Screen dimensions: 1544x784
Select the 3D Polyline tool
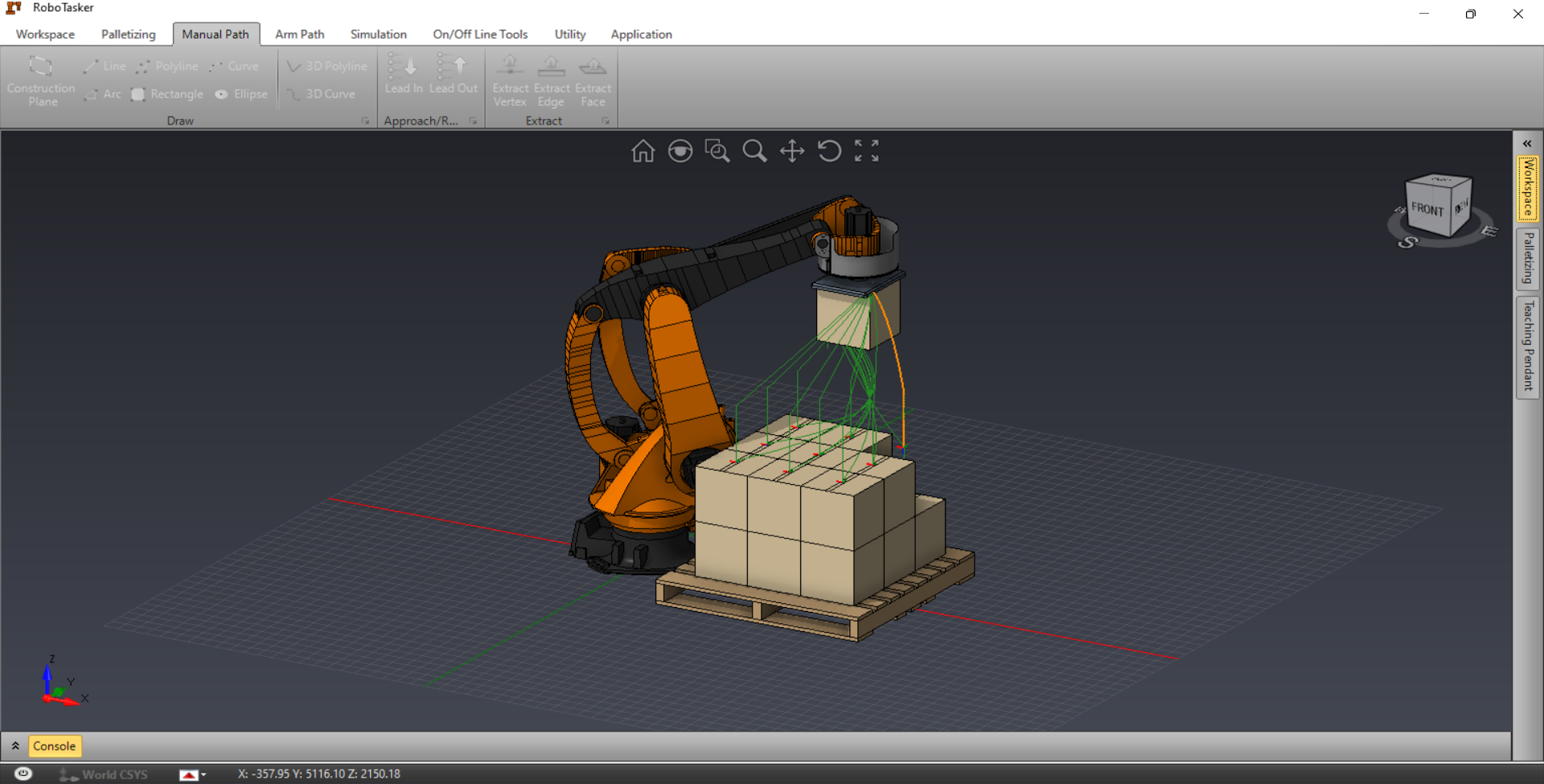(326, 66)
